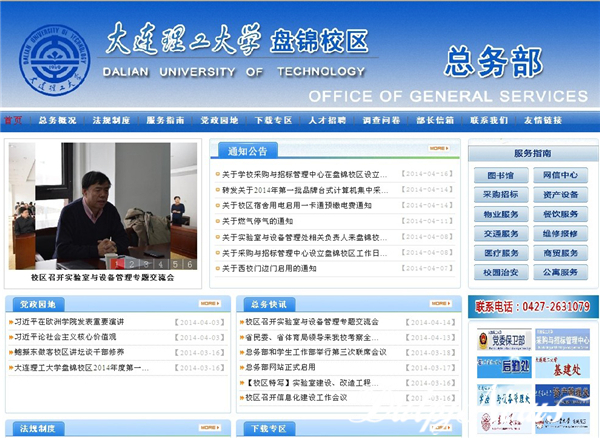Open article 习近平在欧洲学院发表重要演讲
The width and height of the screenshot is (600, 438).
pos(69,322)
